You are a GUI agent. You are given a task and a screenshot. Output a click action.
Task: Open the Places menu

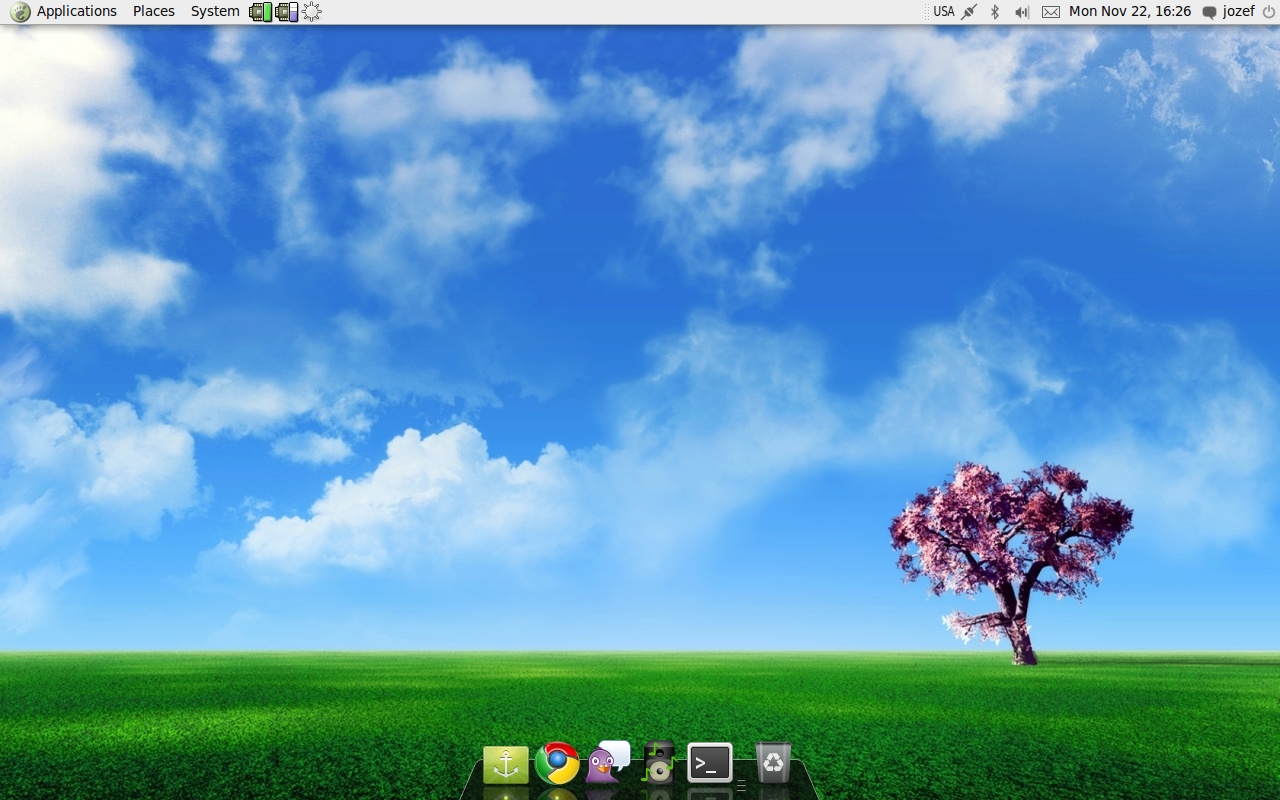click(x=154, y=11)
